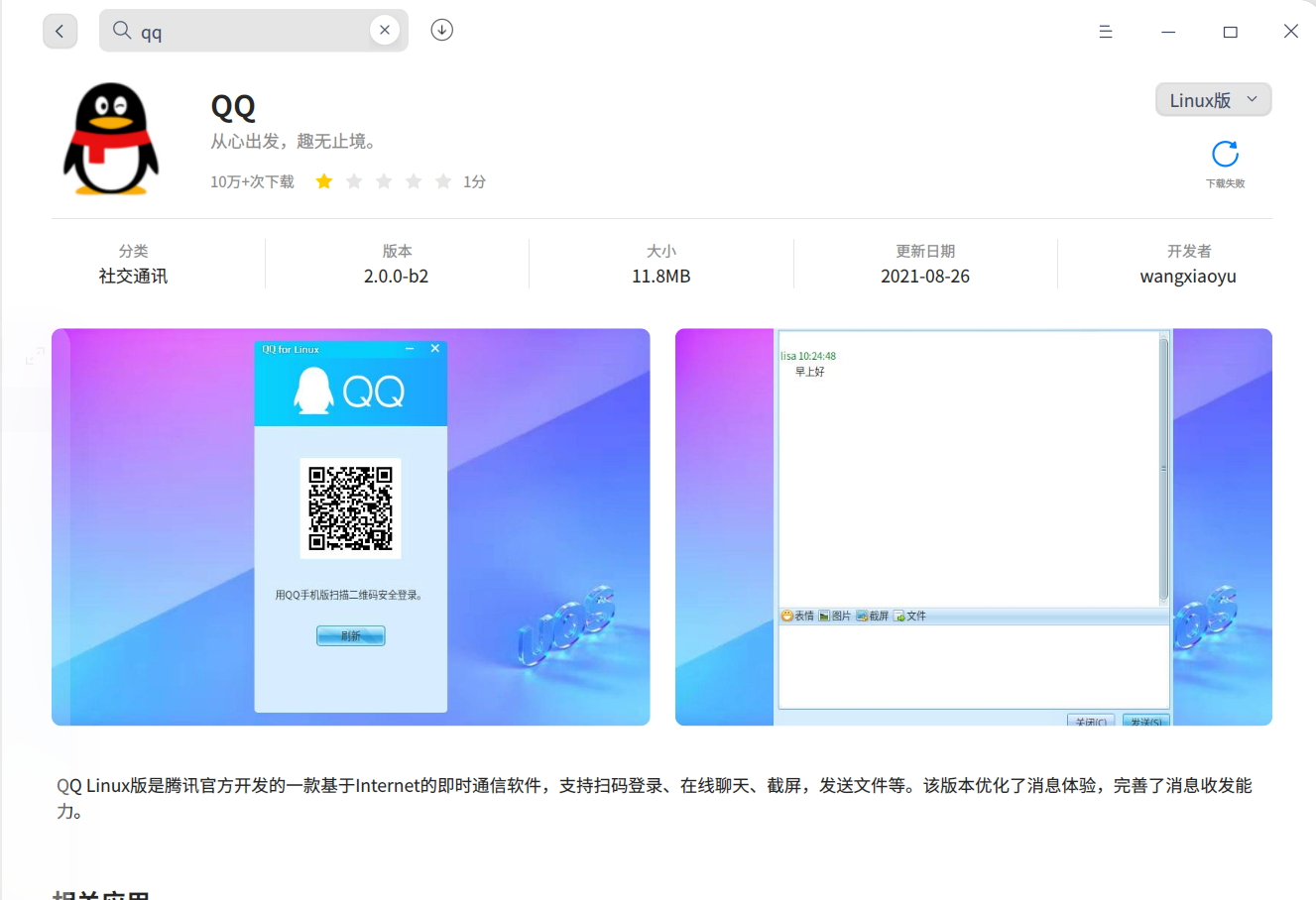Open the chat window screenshot thumbnail
The image size is (1316, 900).
pyautogui.click(x=974, y=526)
